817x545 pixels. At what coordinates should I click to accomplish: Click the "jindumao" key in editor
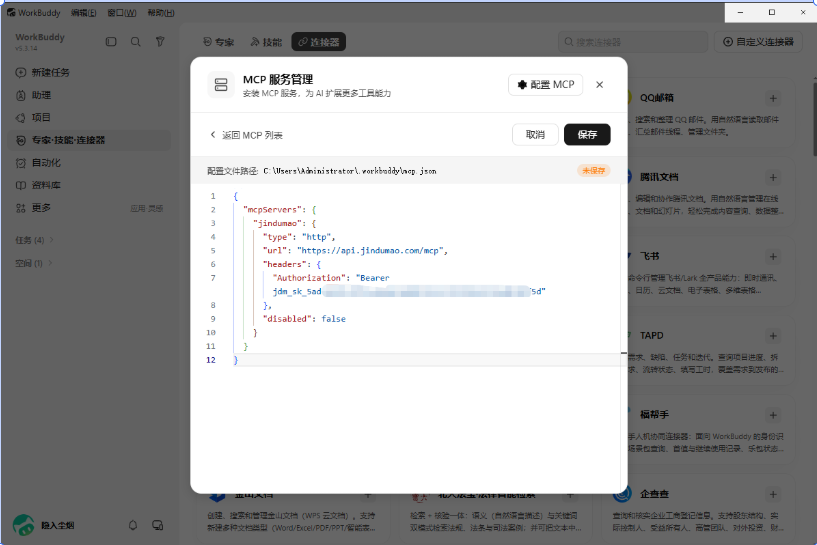point(278,223)
